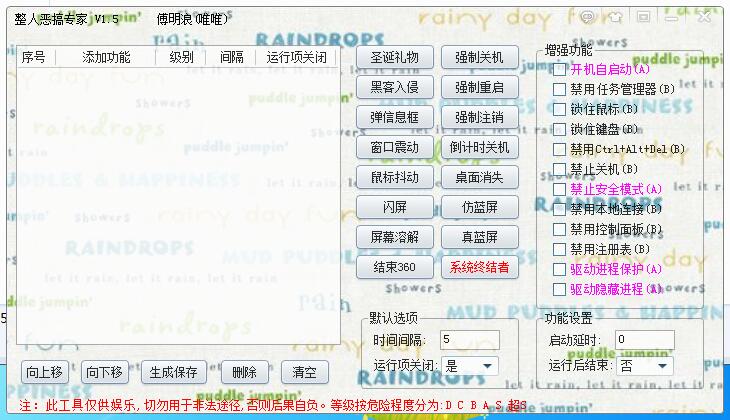This screenshot has height=420, width=730.
Task: Add the 圣诞礼物 prank
Action: pos(395,57)
